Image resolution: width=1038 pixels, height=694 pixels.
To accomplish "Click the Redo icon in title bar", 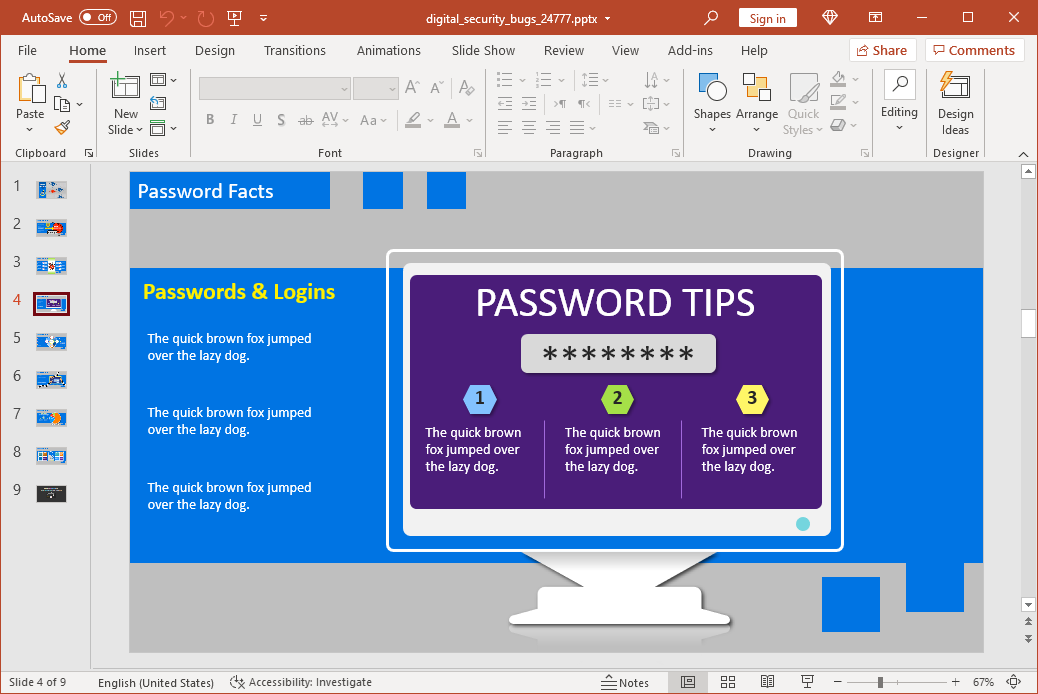I will 206,19.
